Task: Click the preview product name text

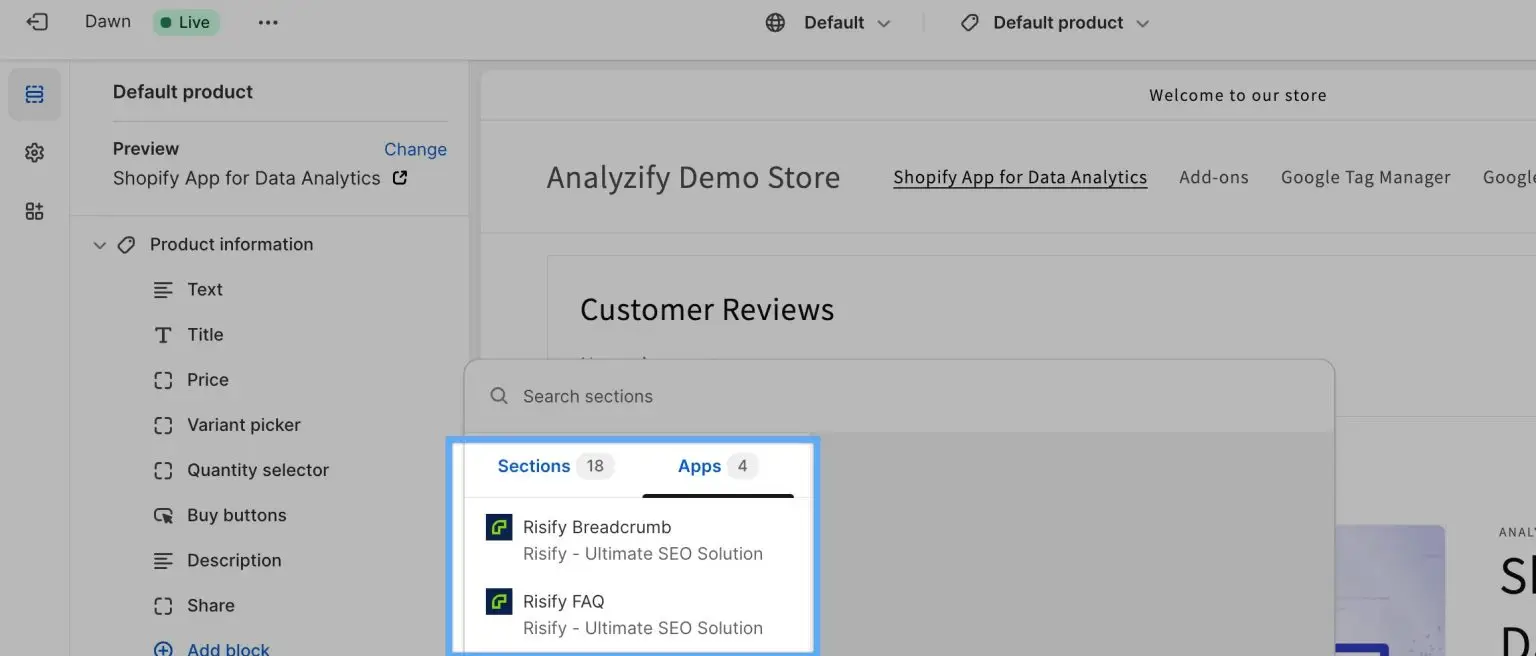Action: [247, 178]
